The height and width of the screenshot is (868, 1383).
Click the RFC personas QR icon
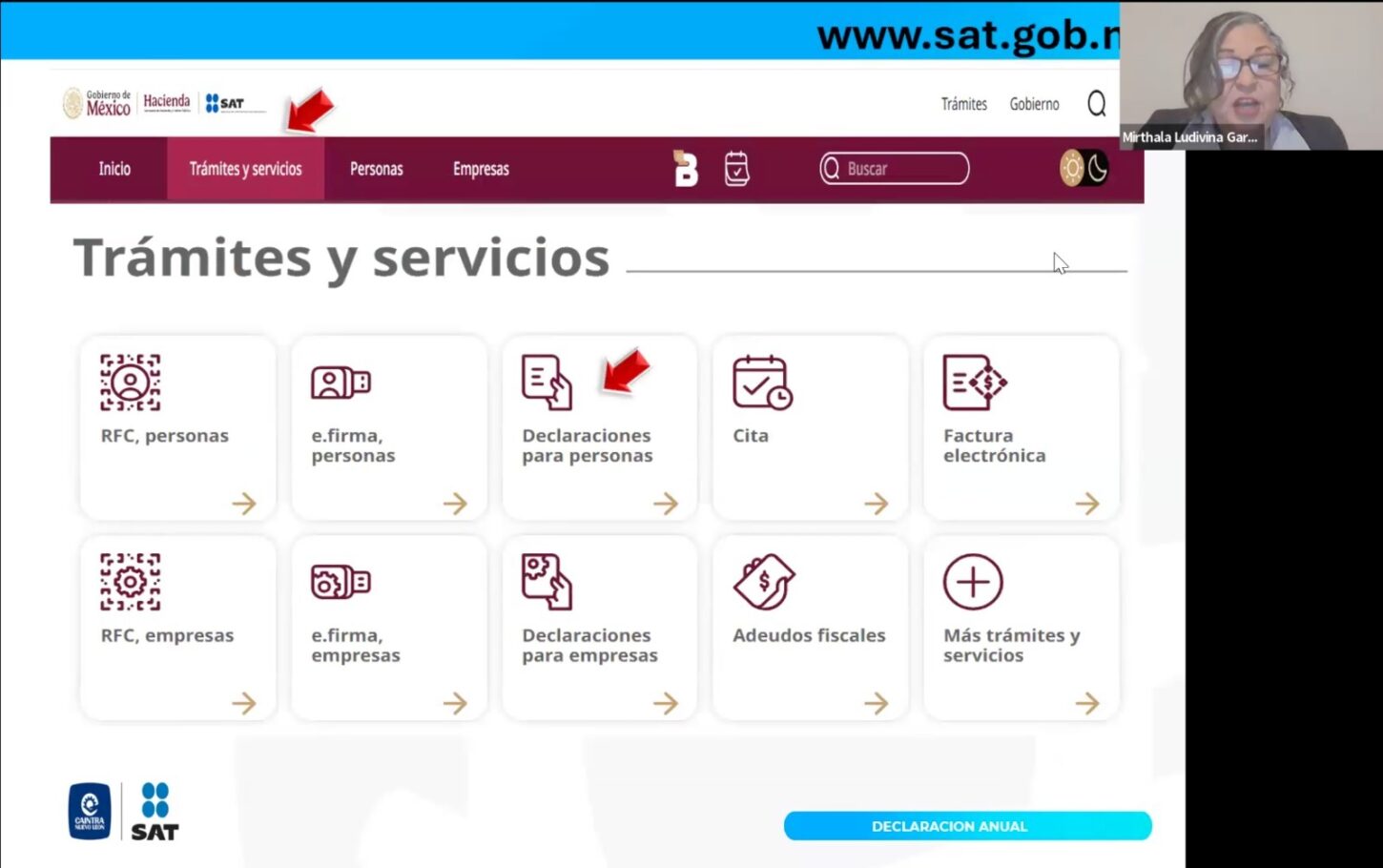tap(131, 382)
